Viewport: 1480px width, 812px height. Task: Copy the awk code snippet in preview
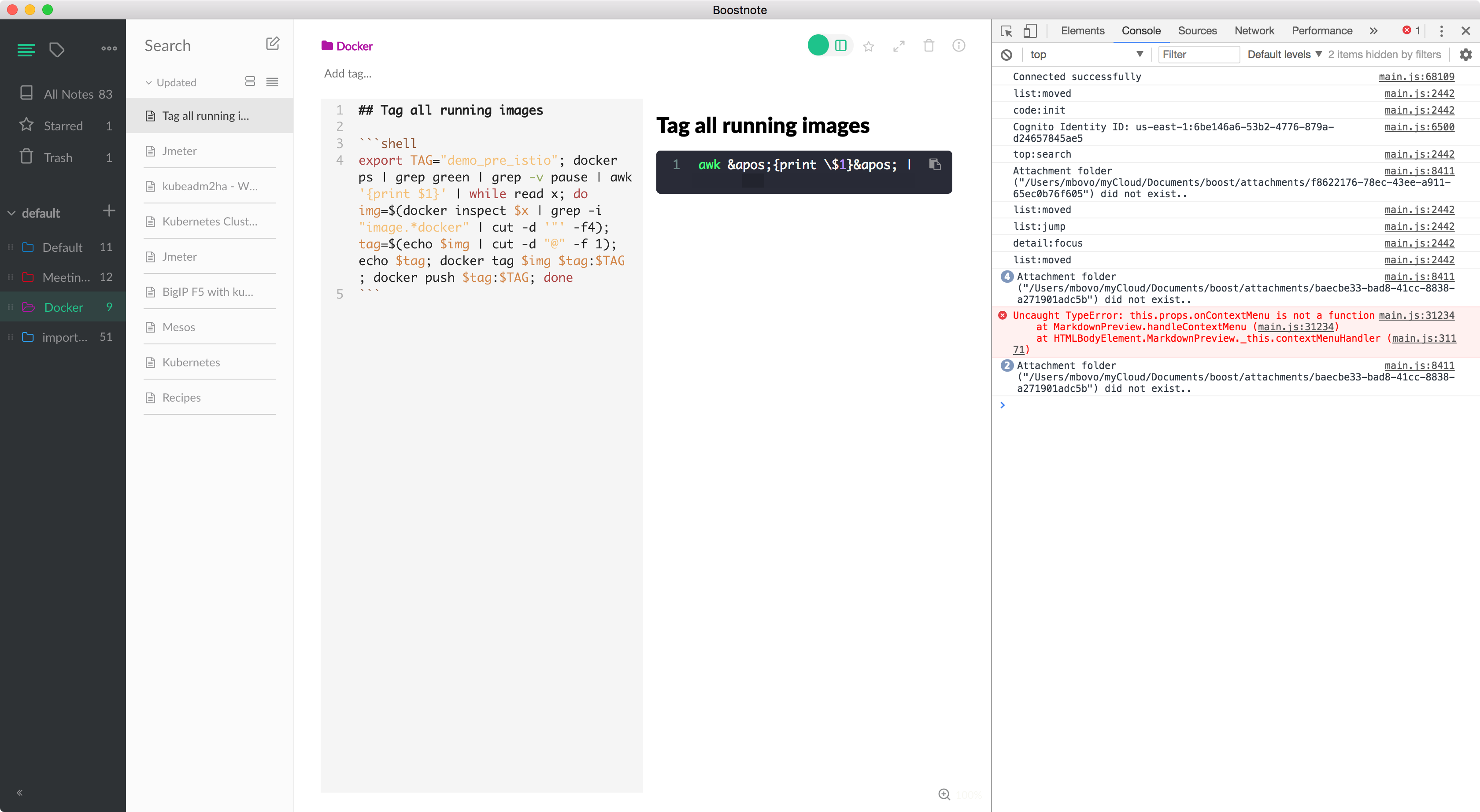point(934,164)
